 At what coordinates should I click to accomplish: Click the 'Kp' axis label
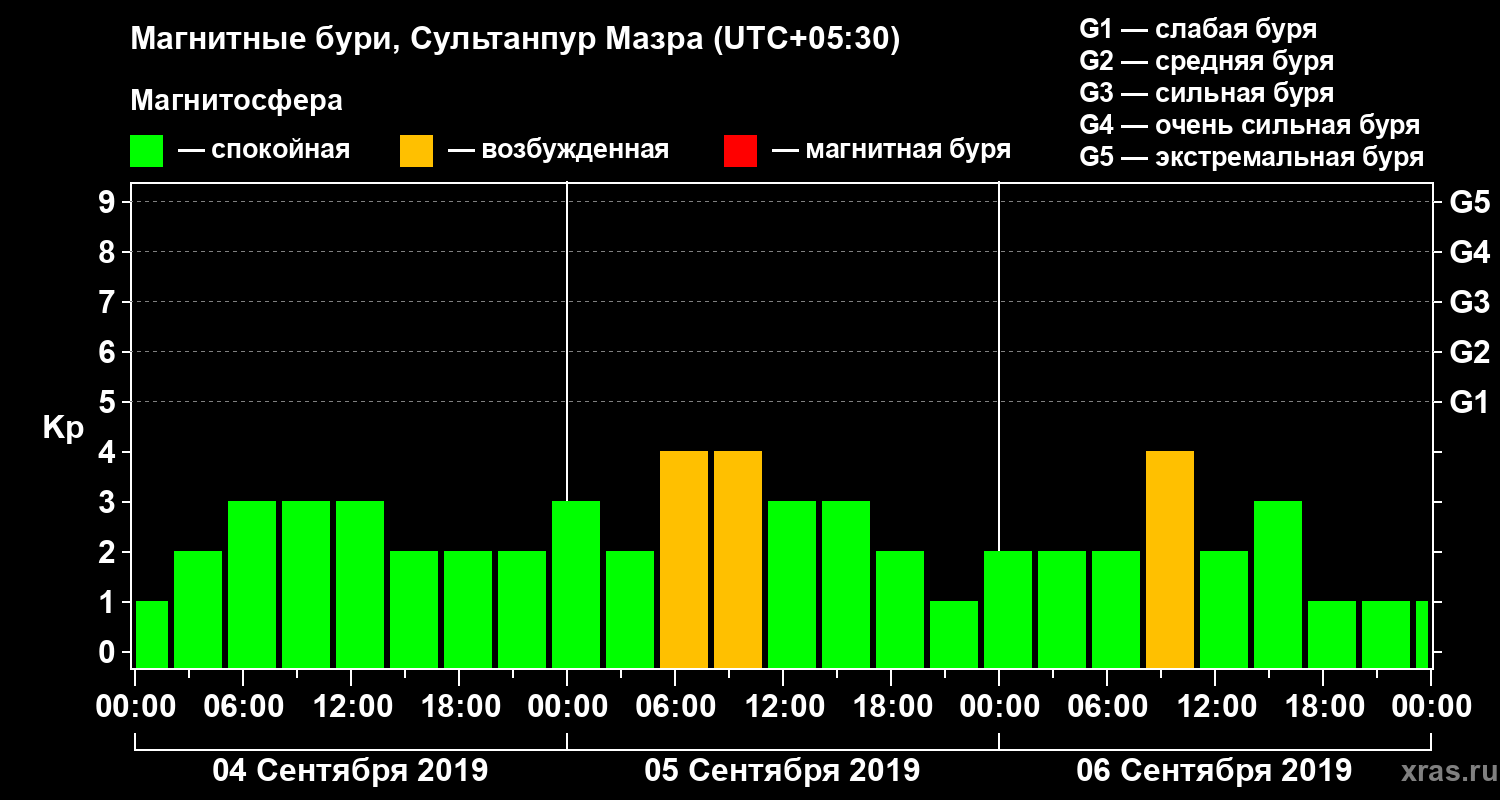pyautogui.click(x=64, y=428)
